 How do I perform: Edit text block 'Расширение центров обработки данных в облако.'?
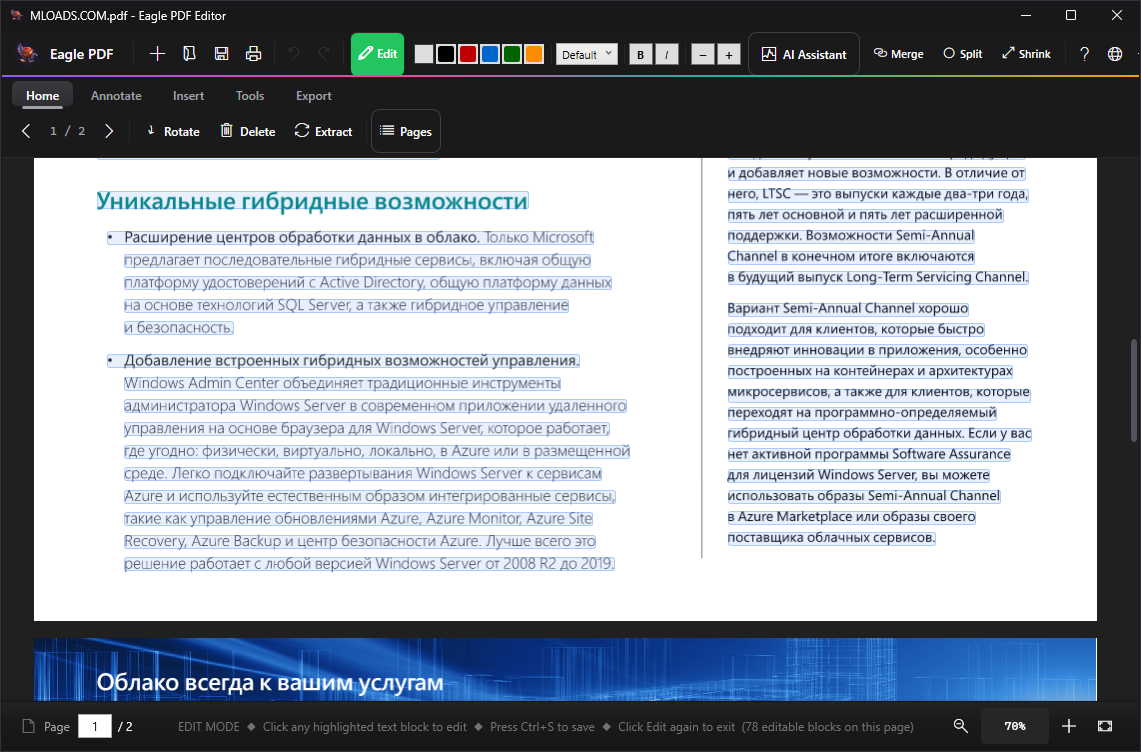(x=301, y=237)
